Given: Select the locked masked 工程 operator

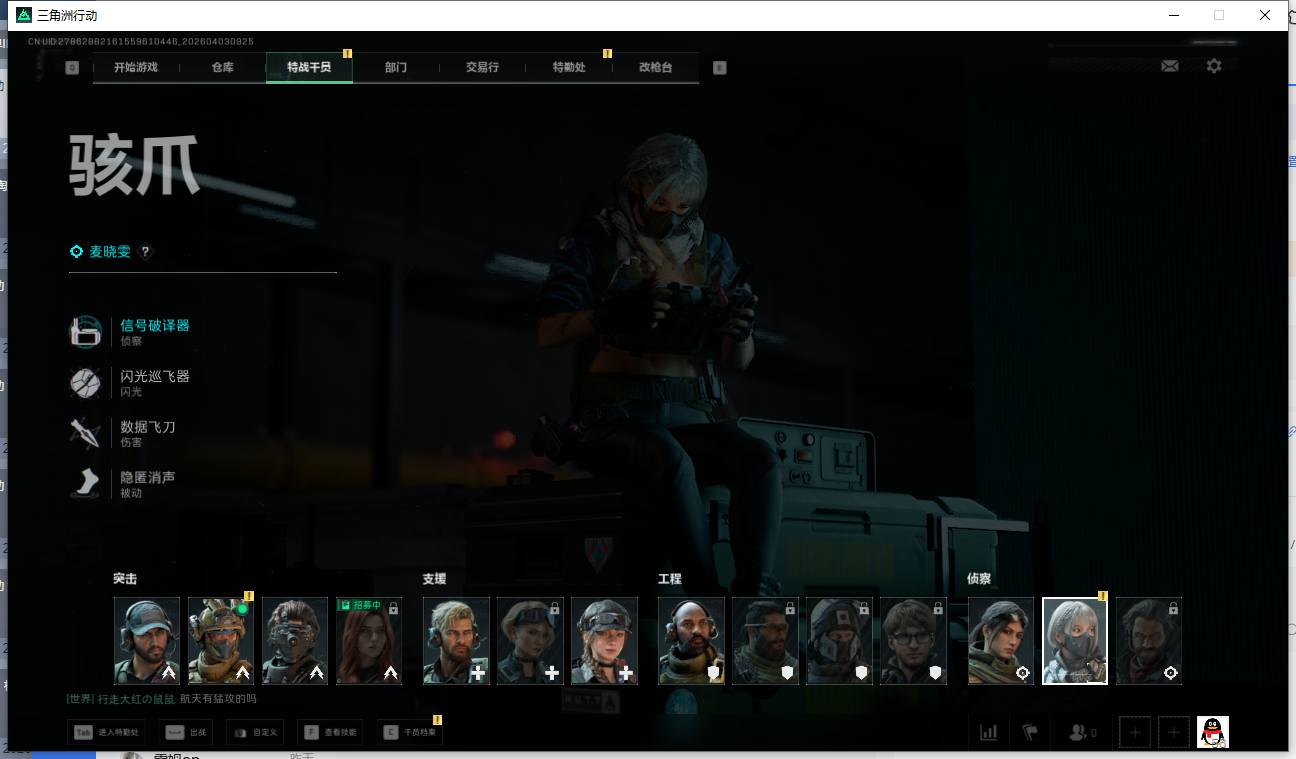Looking at the screenshot, I should click(839, 641).
